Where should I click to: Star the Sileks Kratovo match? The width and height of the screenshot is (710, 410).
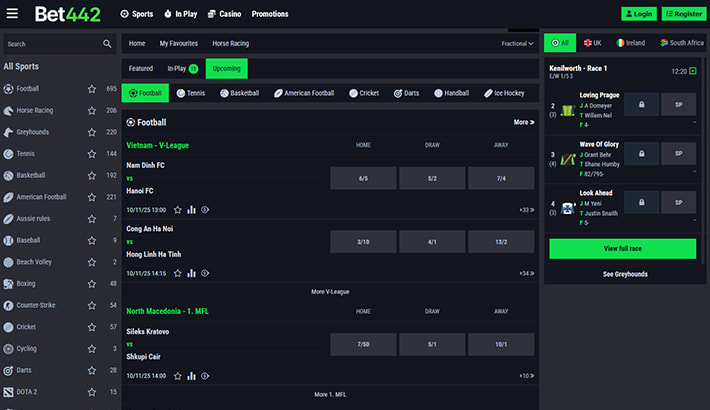pos(178,376)
